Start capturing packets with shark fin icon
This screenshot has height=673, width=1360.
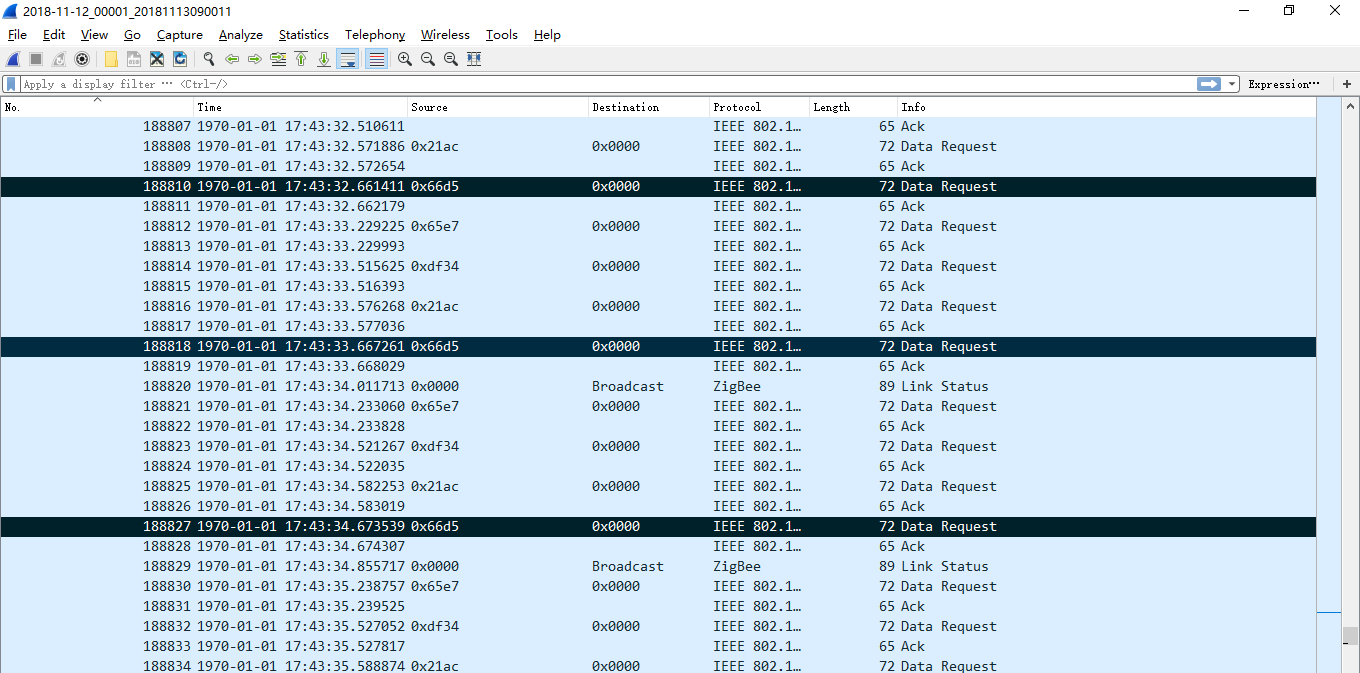13,59
